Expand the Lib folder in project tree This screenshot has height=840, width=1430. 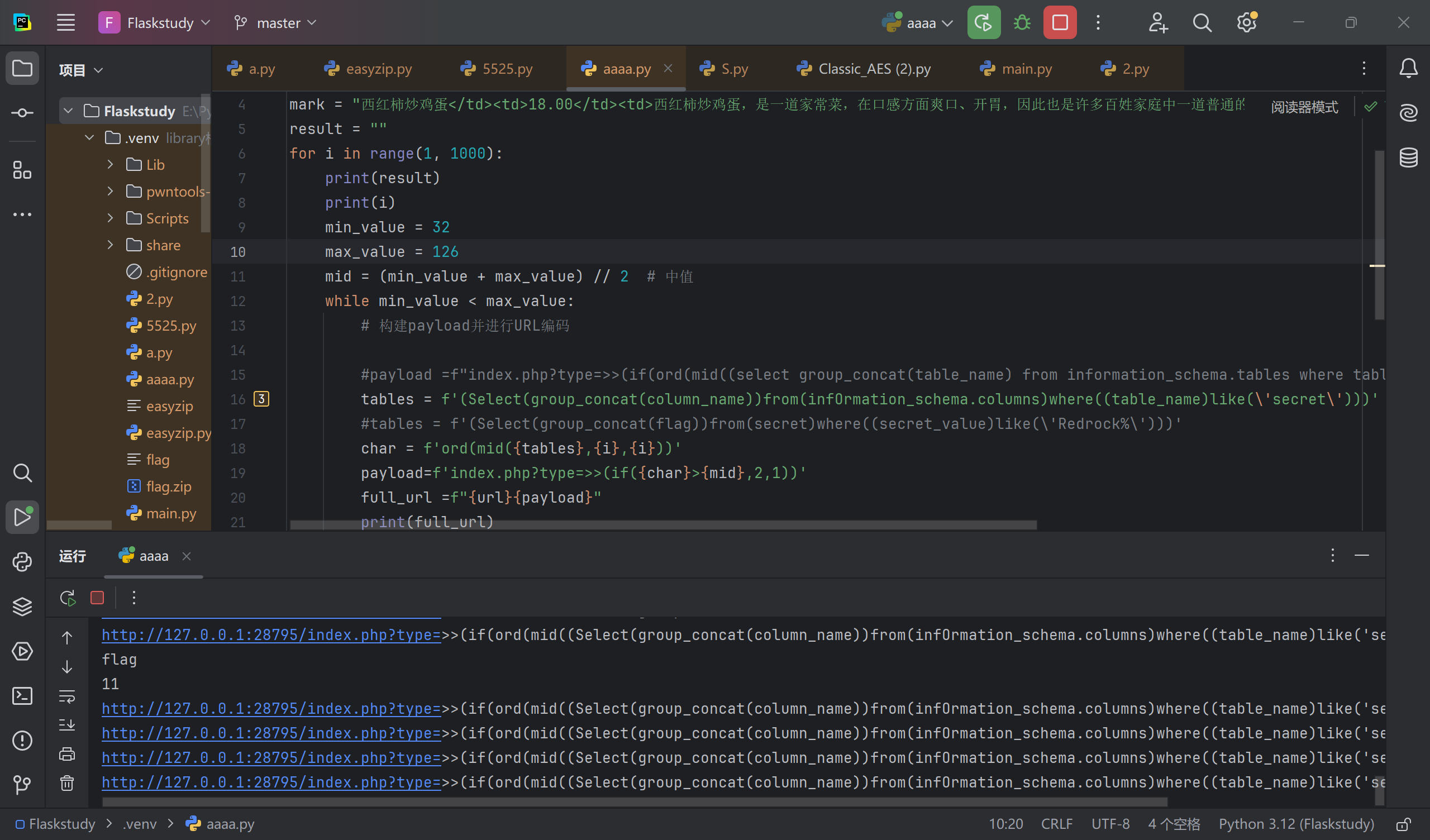[x=110, y=165]
